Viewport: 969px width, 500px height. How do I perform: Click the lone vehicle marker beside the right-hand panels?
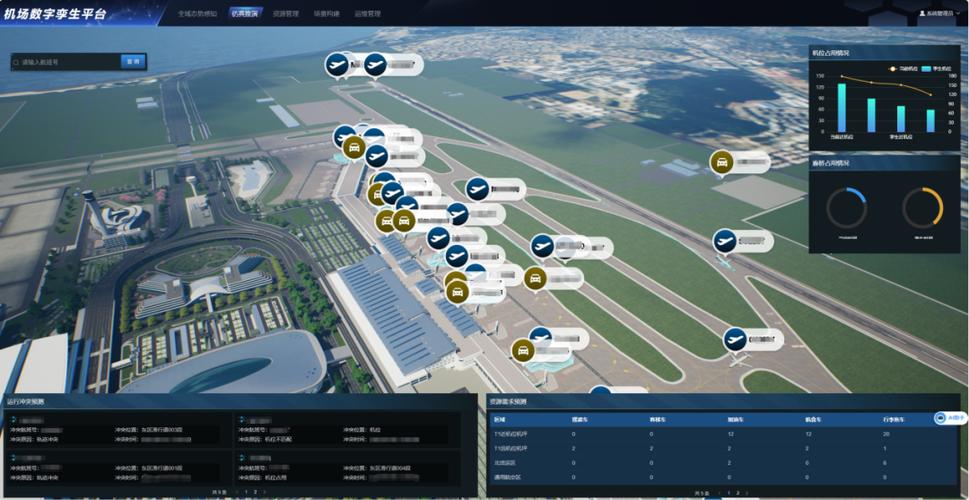click(721, 163)
